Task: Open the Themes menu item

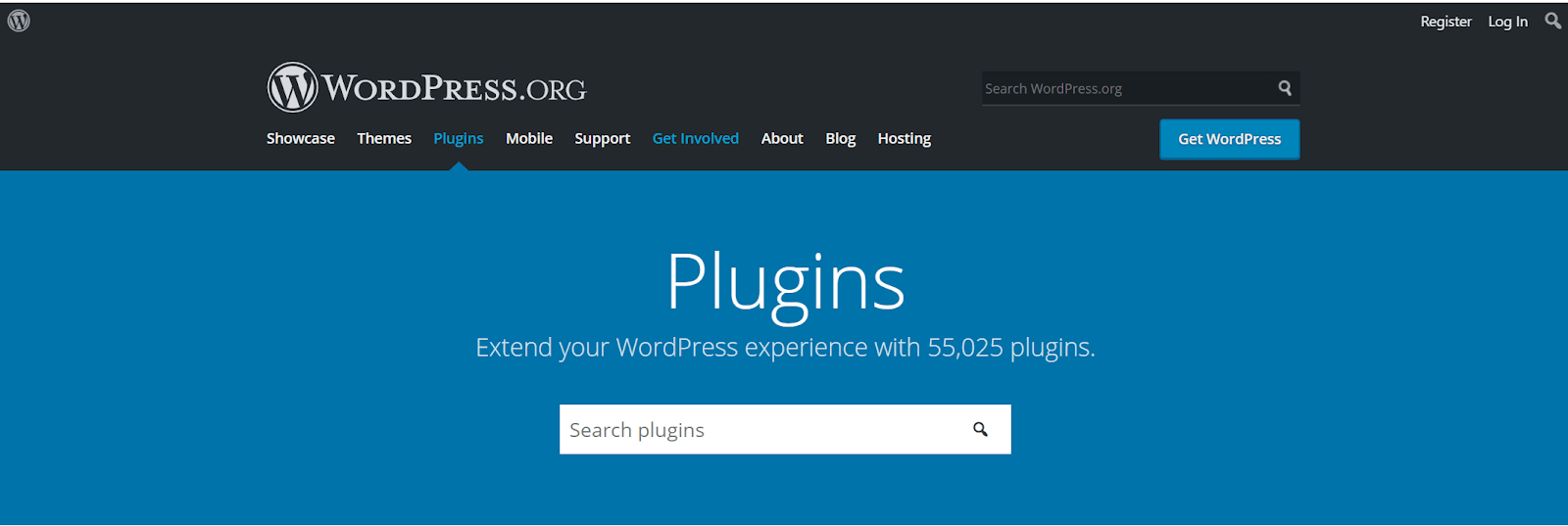Action: [384, 138]
